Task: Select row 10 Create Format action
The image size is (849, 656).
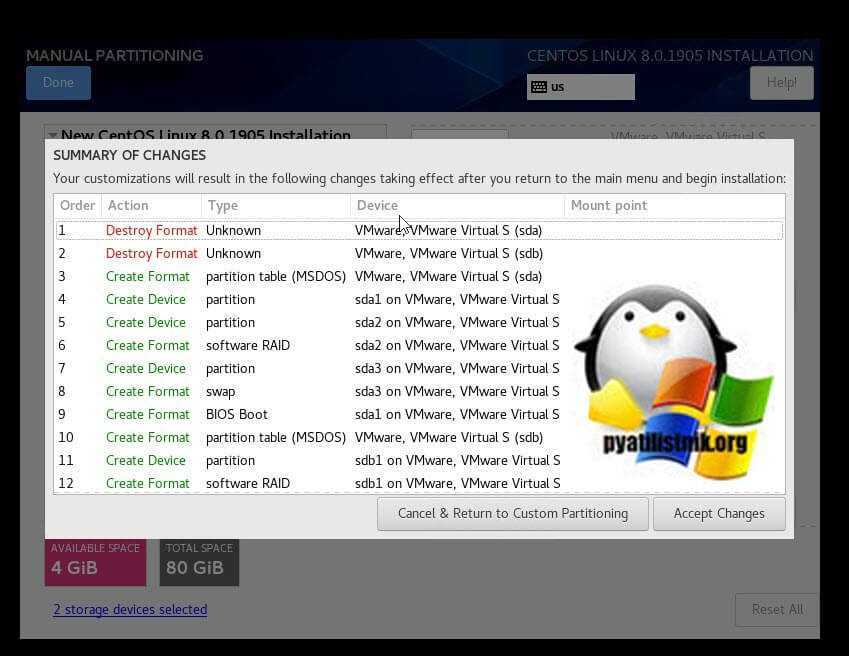Action: pyautogui.click(x=148, y=438)
